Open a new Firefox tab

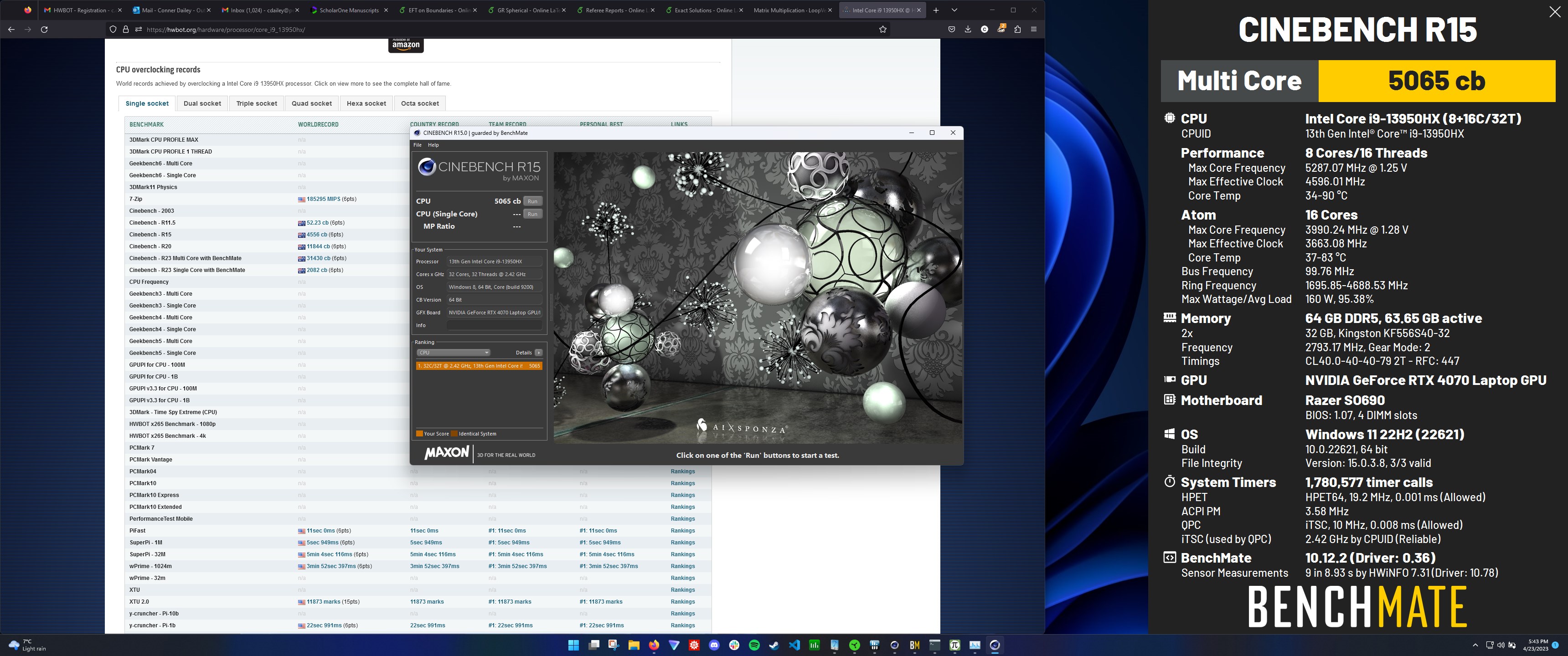tap(936, 10)
